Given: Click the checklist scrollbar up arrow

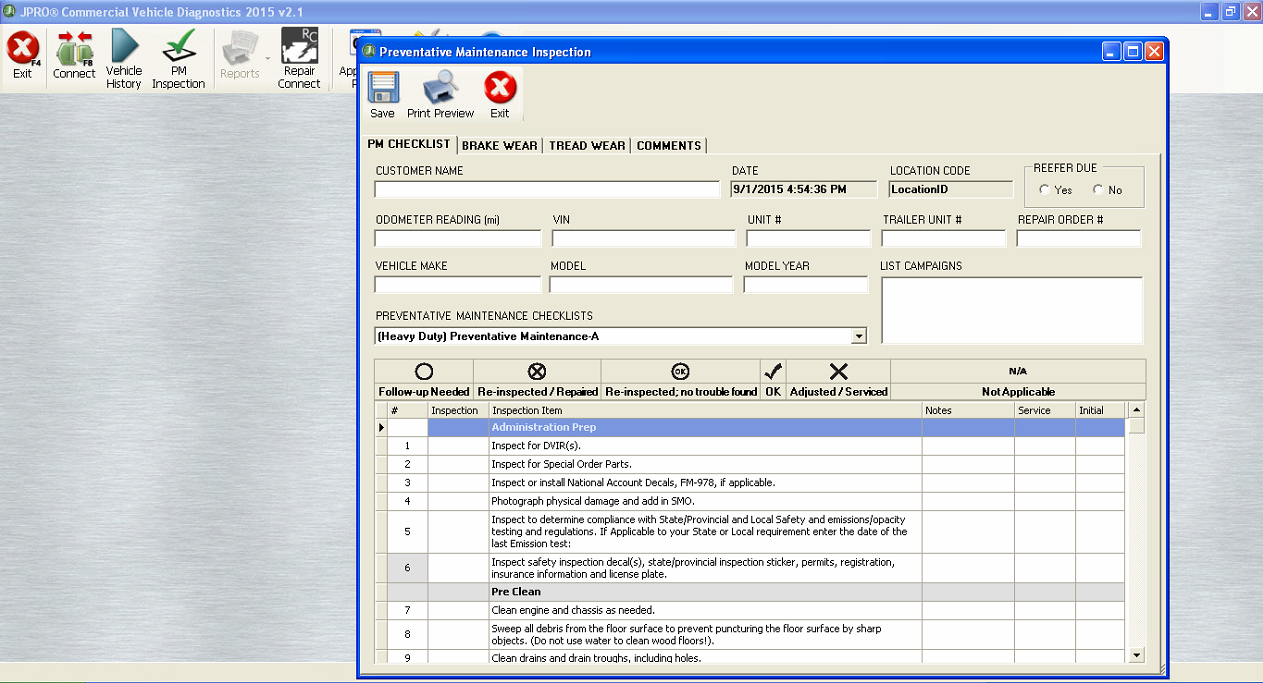Looking at the screenshot, I should [x=1136, y=410].
